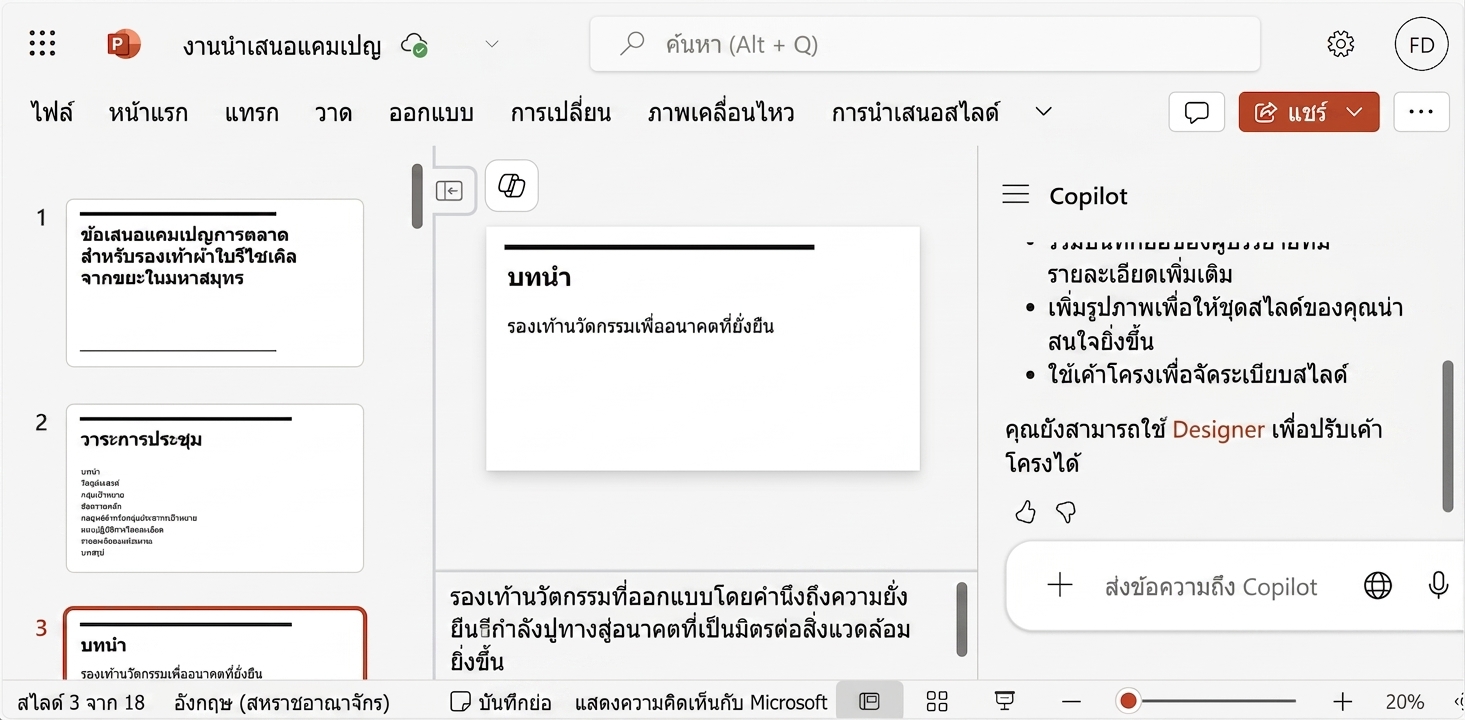Click into the speaker notes text
Image resolution: width=1465 pixels, height=720 pixels.
pyautogui.click(x=680, y=628)
